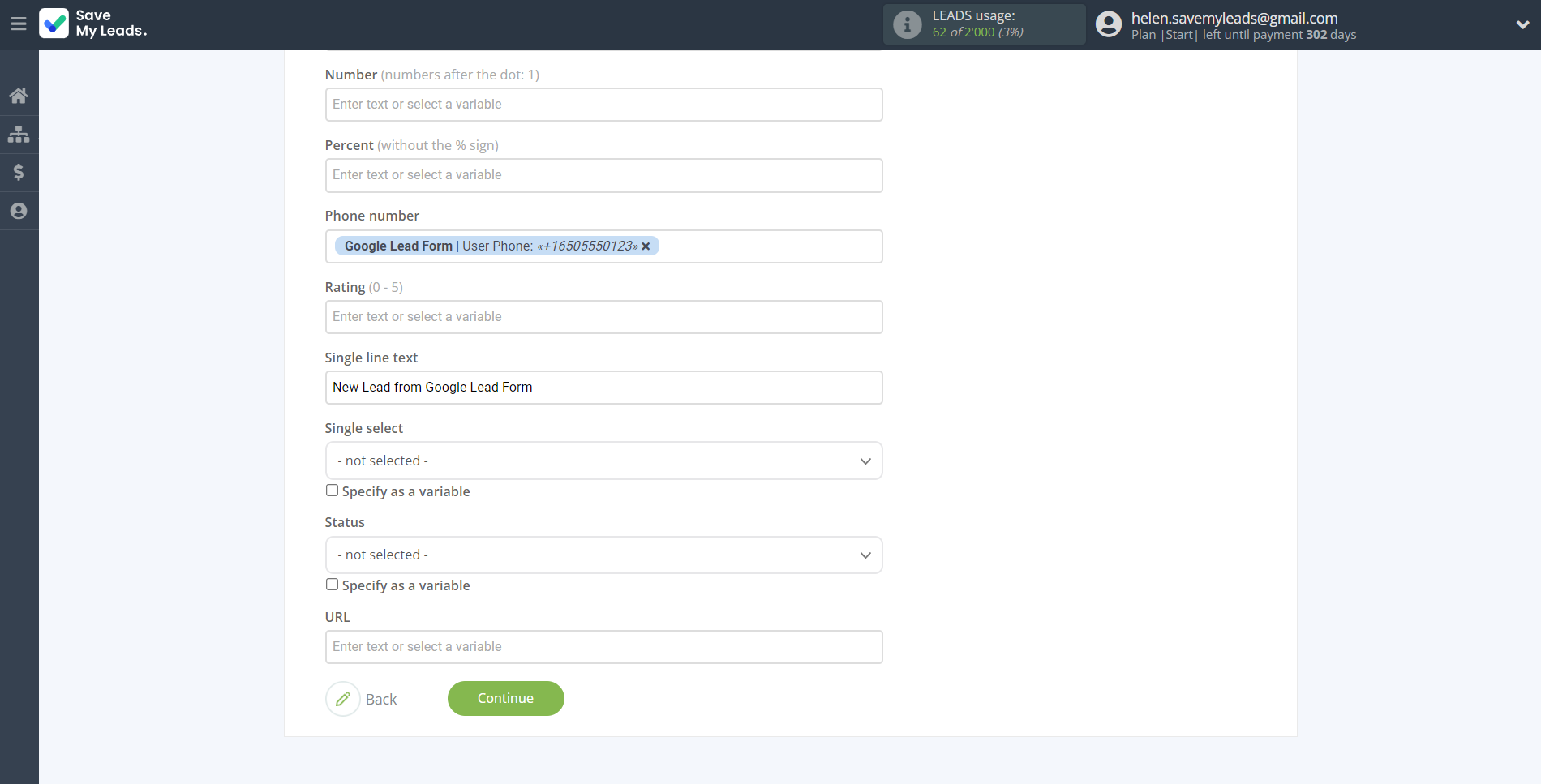Viewport: 1541px width, 784px height.
Task: Open the Single select dropdown
Action: point(603,461)
